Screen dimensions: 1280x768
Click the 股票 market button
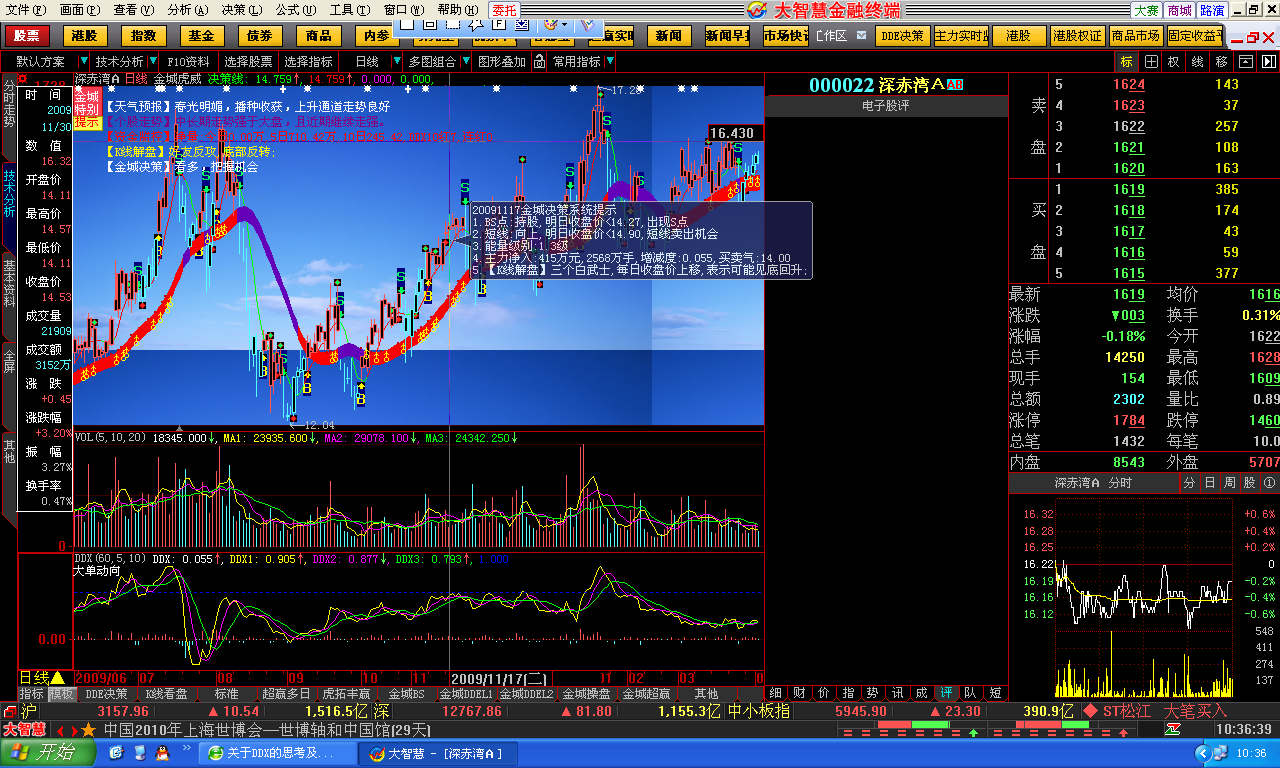(x=27, y=36)
